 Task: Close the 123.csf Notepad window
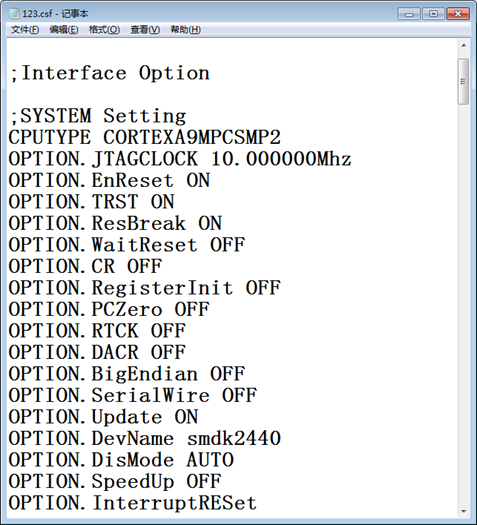point(458,14)
